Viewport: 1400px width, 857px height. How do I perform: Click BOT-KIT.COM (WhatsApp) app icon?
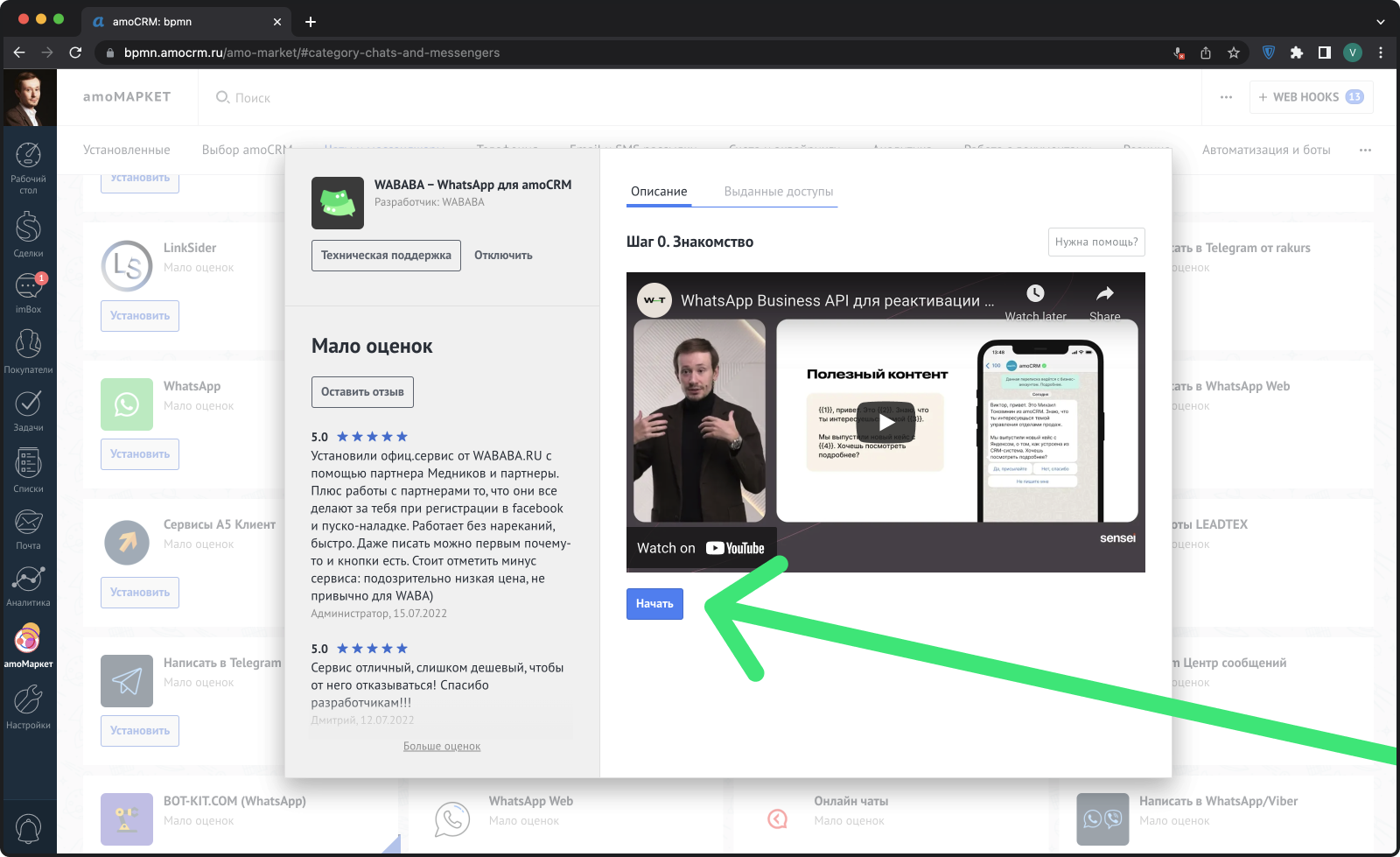click(127, 819)
